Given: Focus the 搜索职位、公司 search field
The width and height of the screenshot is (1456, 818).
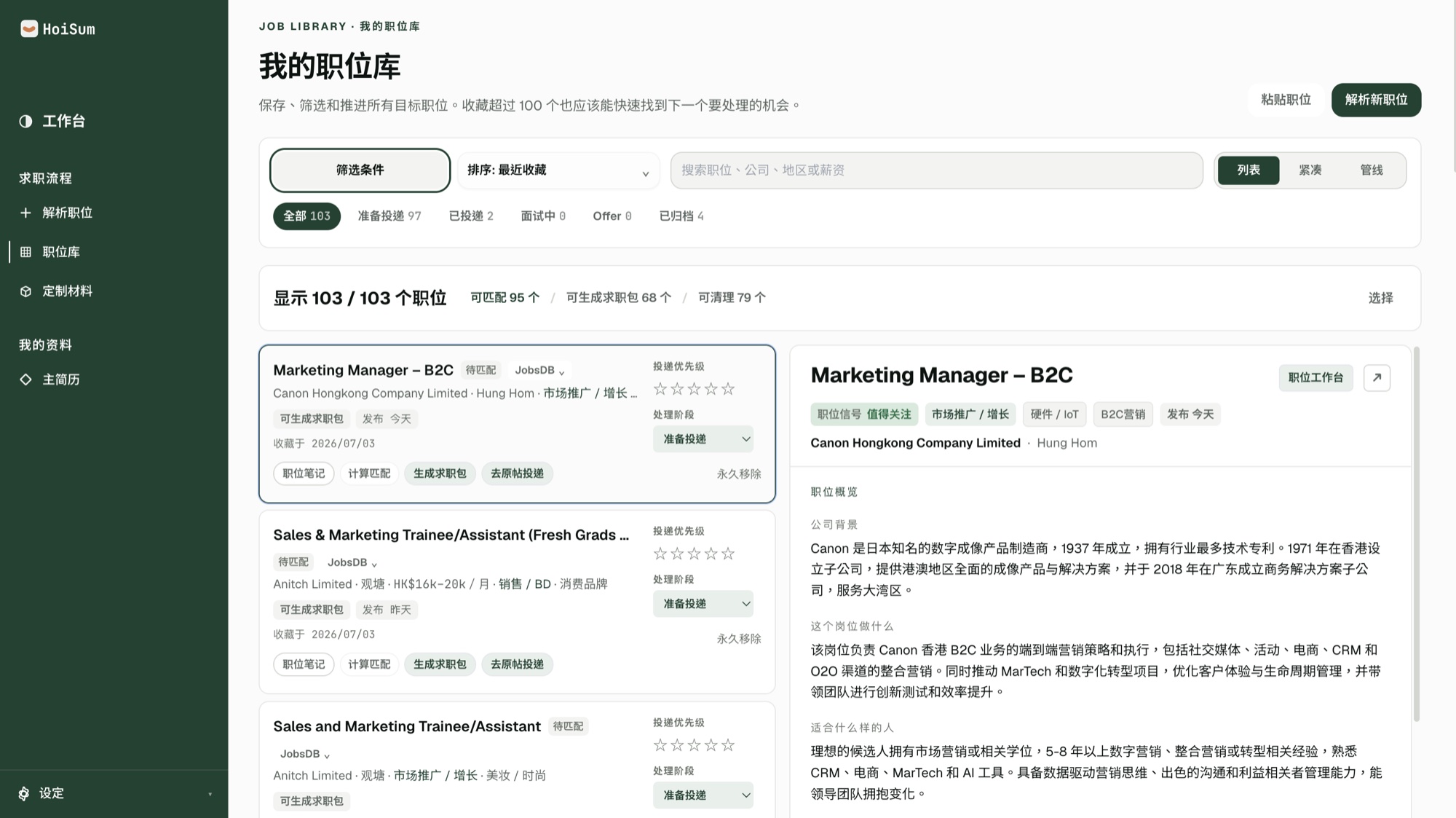Looking at the screenshot, I should (936, 170).
